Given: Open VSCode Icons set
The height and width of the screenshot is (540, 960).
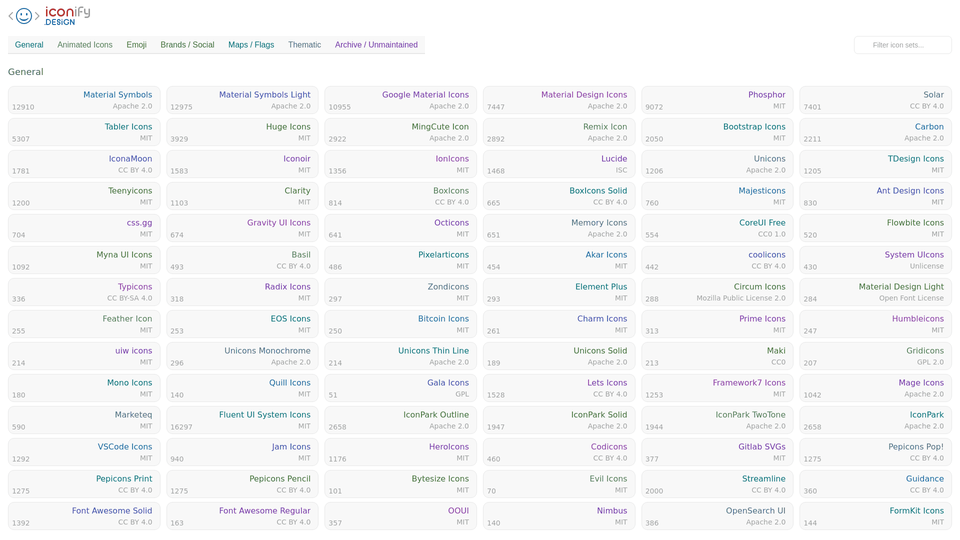Looking at the screenshot, I should (84, 452).
